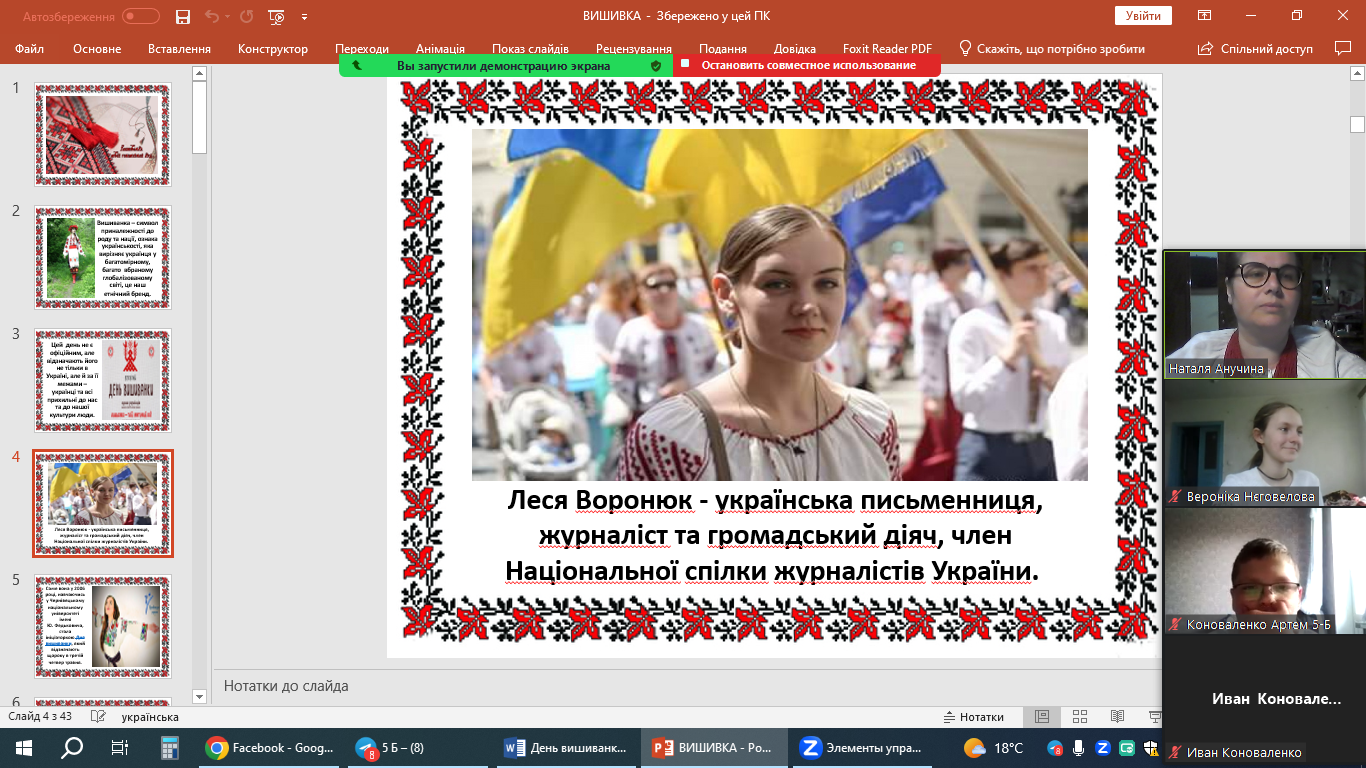Image resolution: width=1366 pixels, height=768 pixels.
Task: Click the Zoom tray icon
Action: [1103, 748]
